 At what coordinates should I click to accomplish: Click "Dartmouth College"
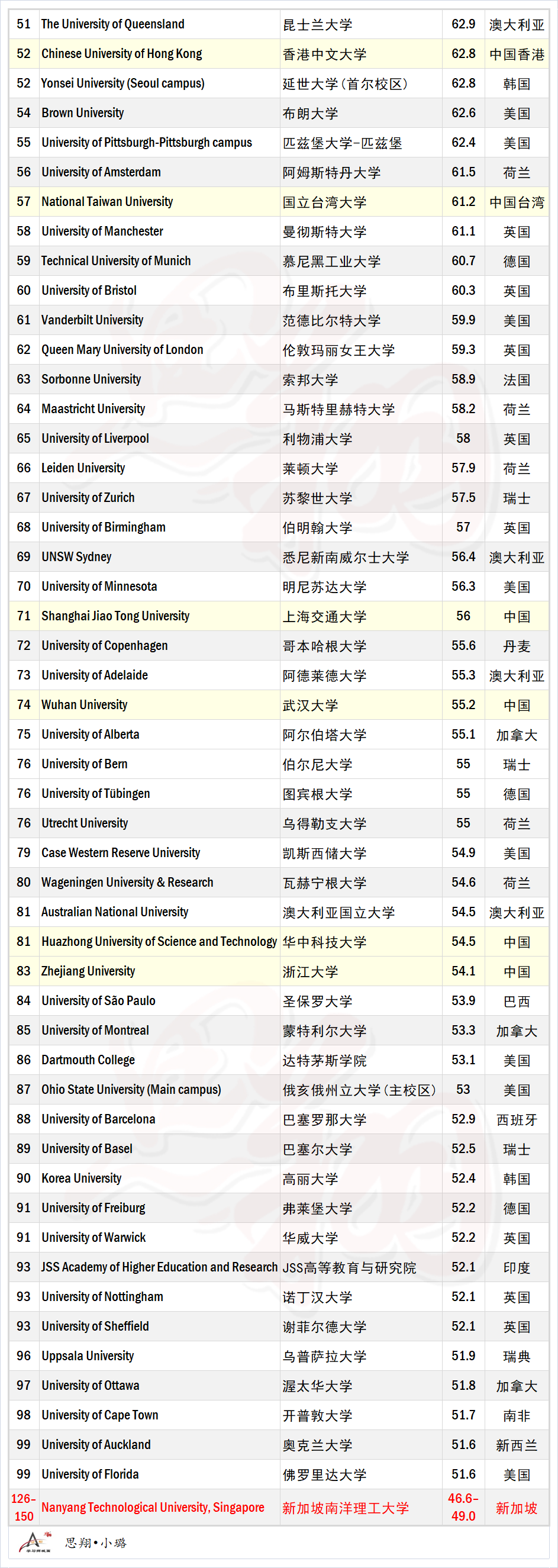click(x=88, y=1060)
